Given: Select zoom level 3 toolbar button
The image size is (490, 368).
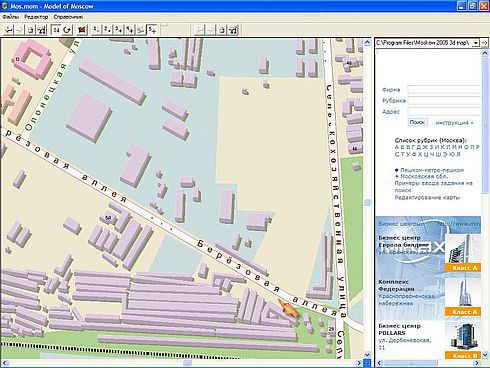Looking at the screenshot, I should [118, 30].
